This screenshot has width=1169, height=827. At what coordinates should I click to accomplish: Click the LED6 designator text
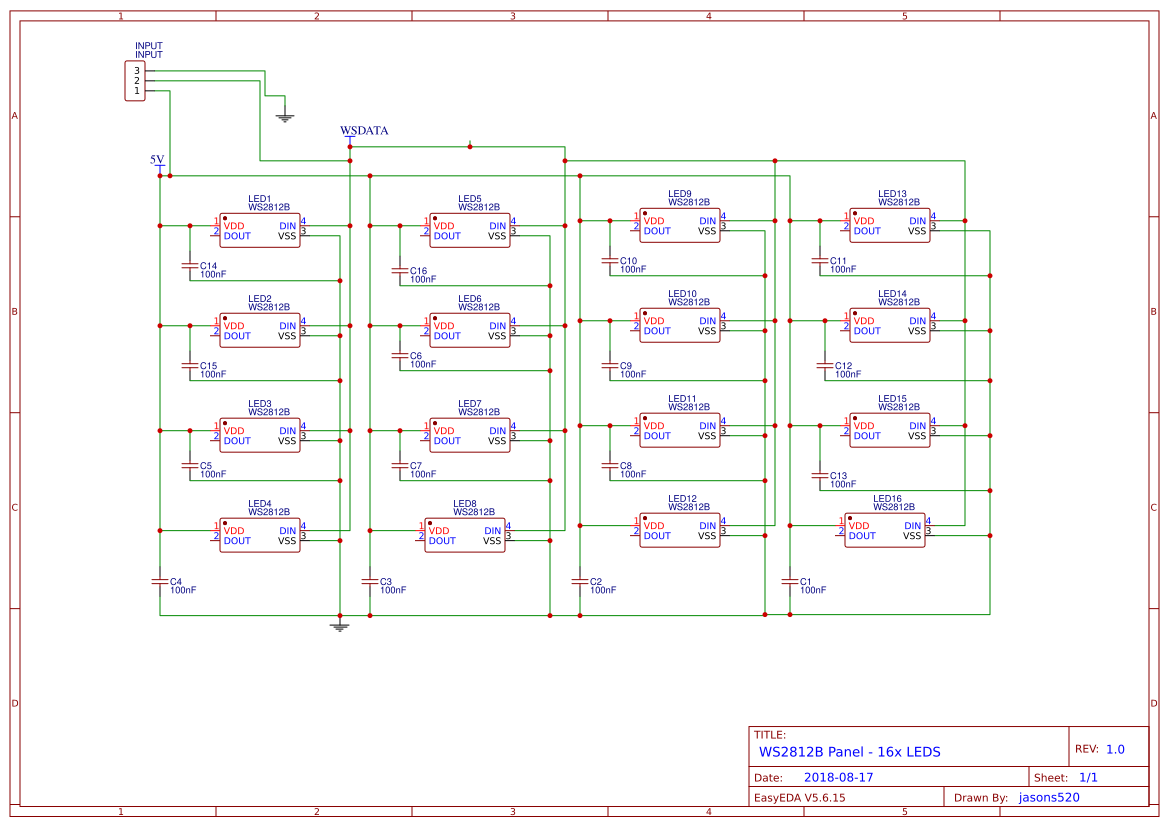tap(469, 299)
